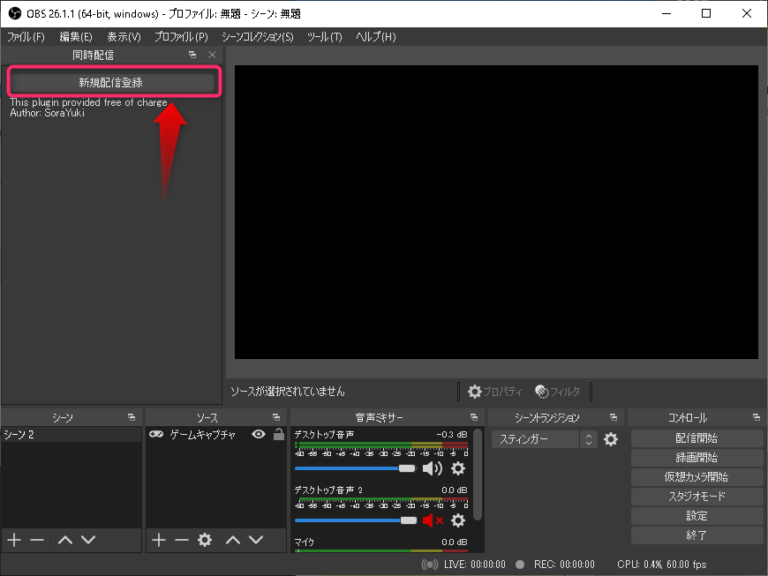Click "-0.3 dB" level readout
This screenshot has height=576, width=768.
click(x=452, y=434)
